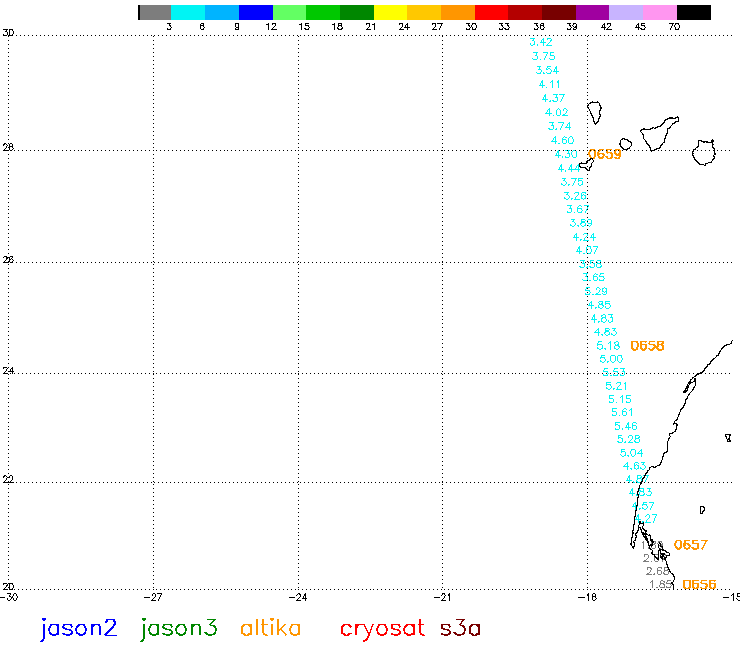Screen dimensions: 740x650
Task: Click the -27 longitude axis label
Action: point(153,598)
